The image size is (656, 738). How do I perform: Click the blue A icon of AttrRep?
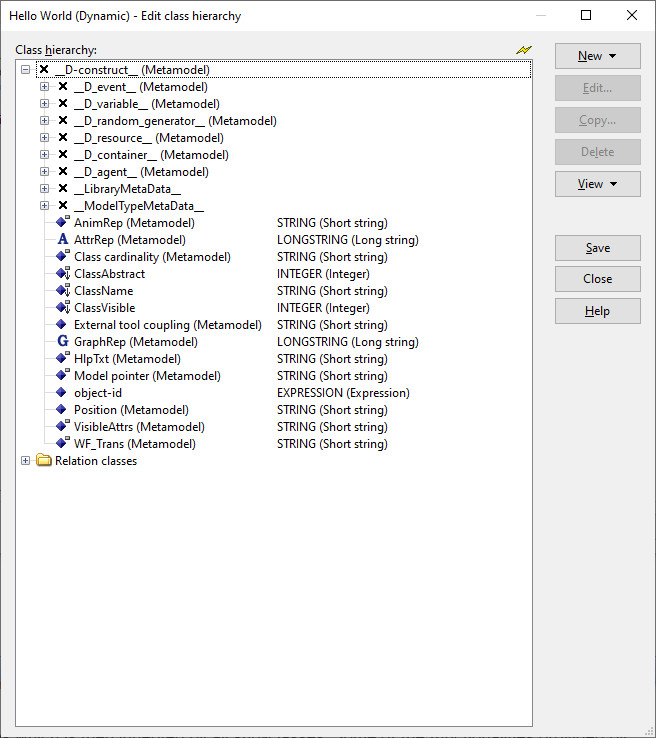point(63,239)
